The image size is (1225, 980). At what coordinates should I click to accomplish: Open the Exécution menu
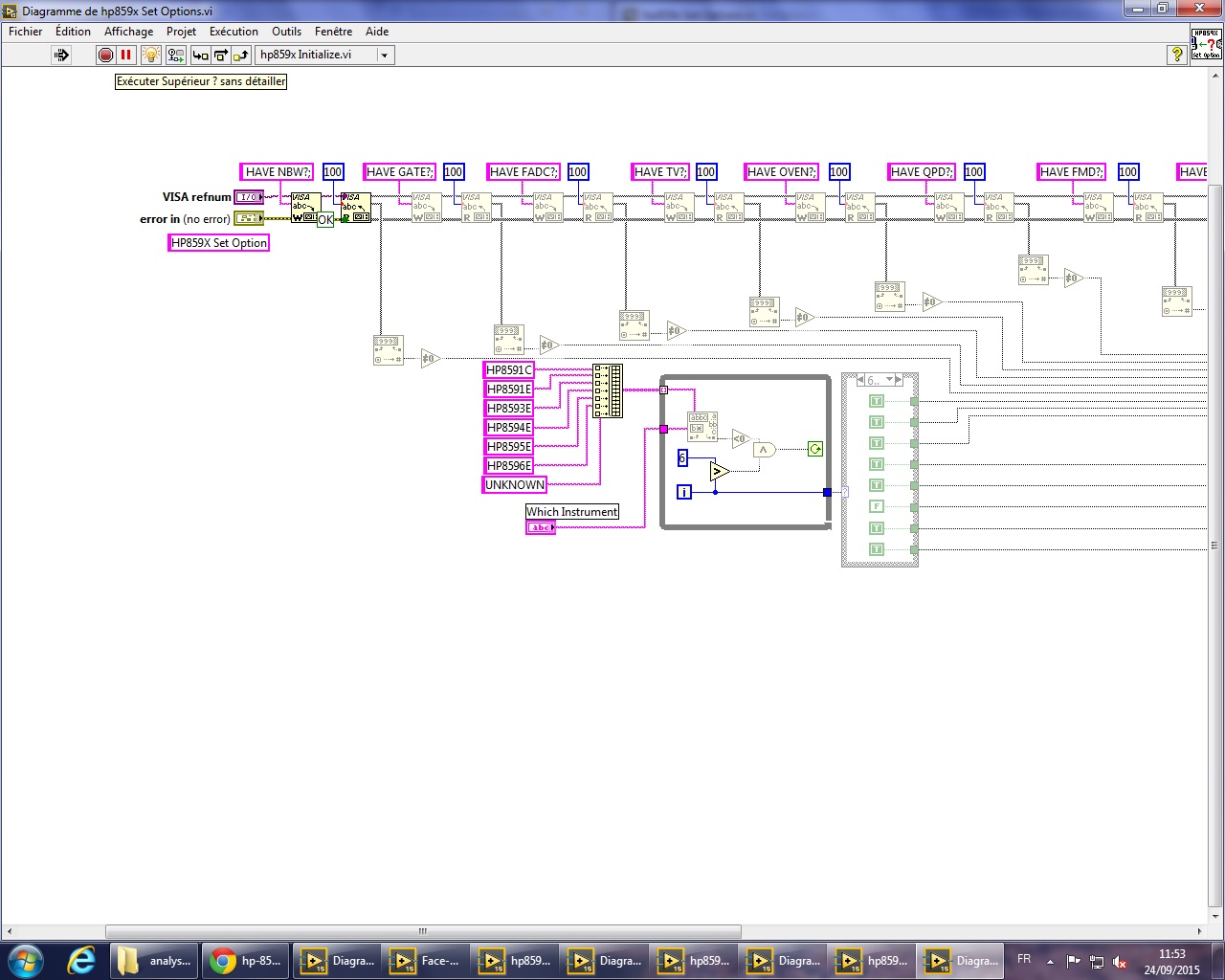click(234, 32)
